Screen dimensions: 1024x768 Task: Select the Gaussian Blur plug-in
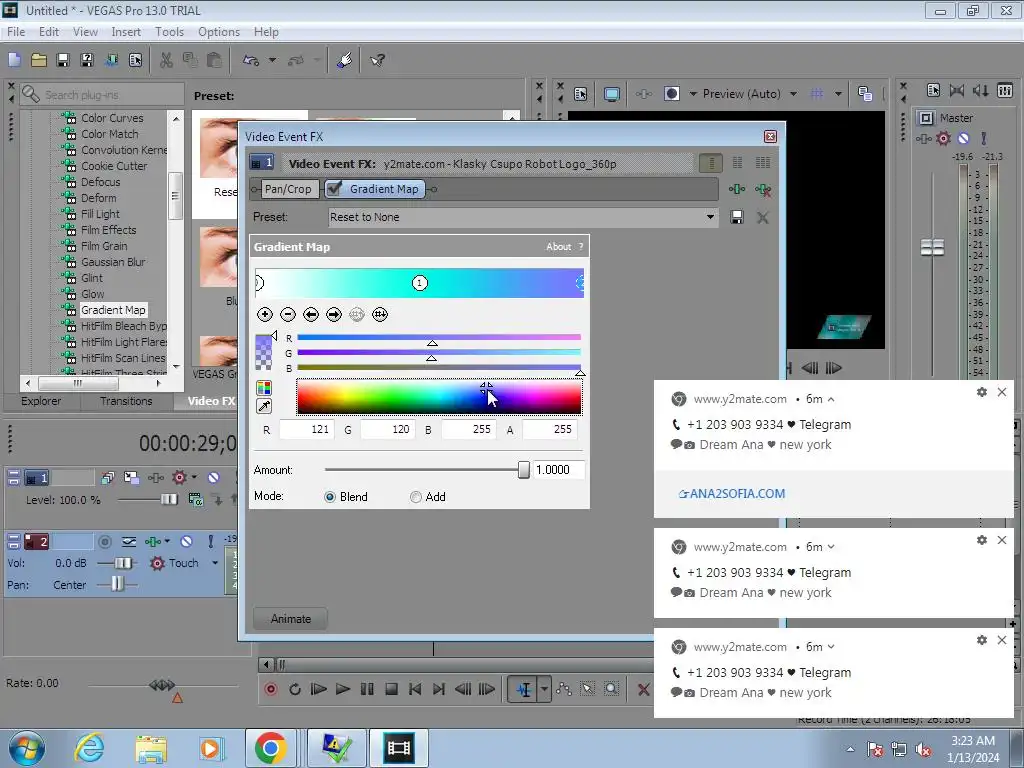pos(112,262)
